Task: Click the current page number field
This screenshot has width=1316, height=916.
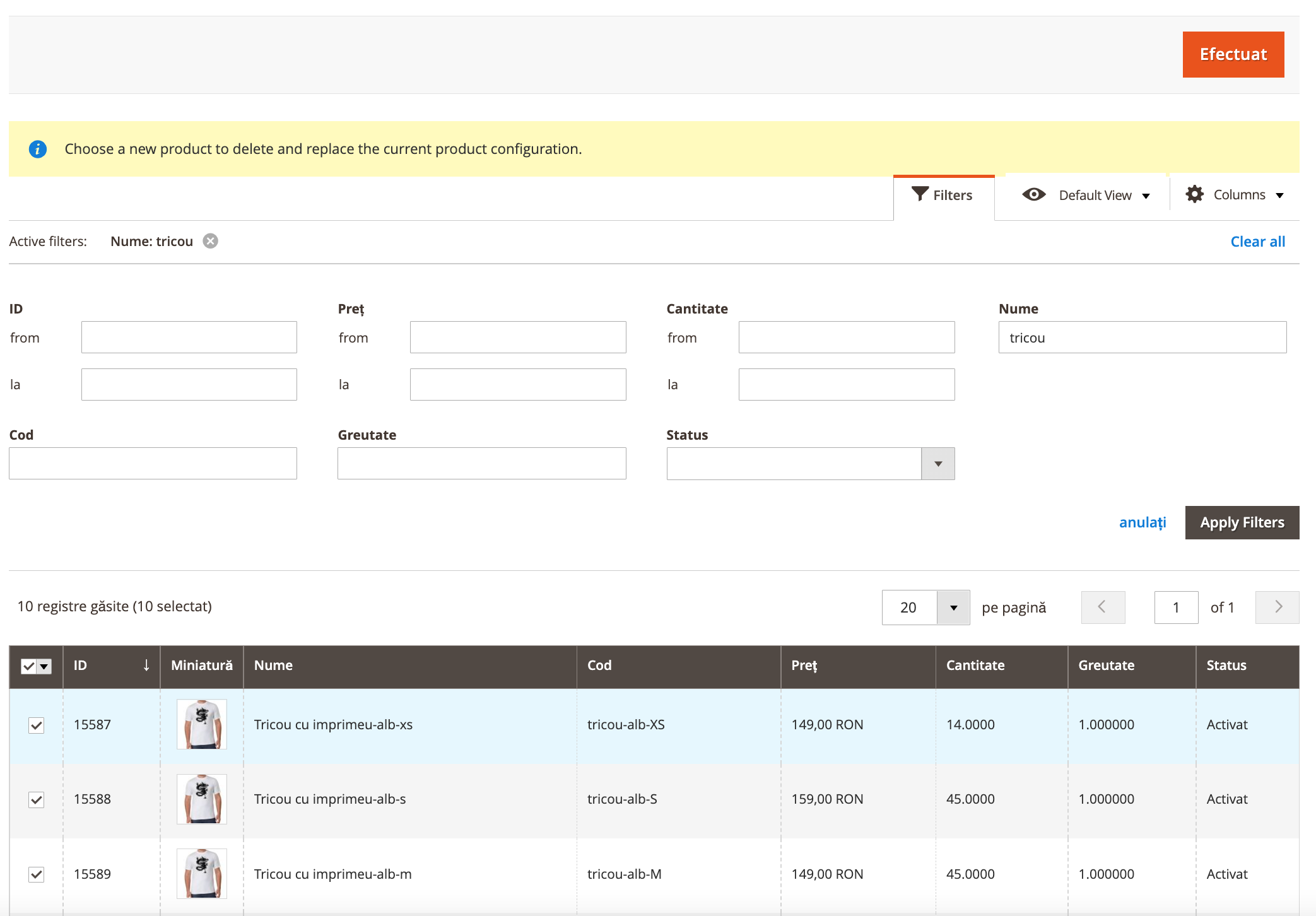Action: click(1175, 608)
